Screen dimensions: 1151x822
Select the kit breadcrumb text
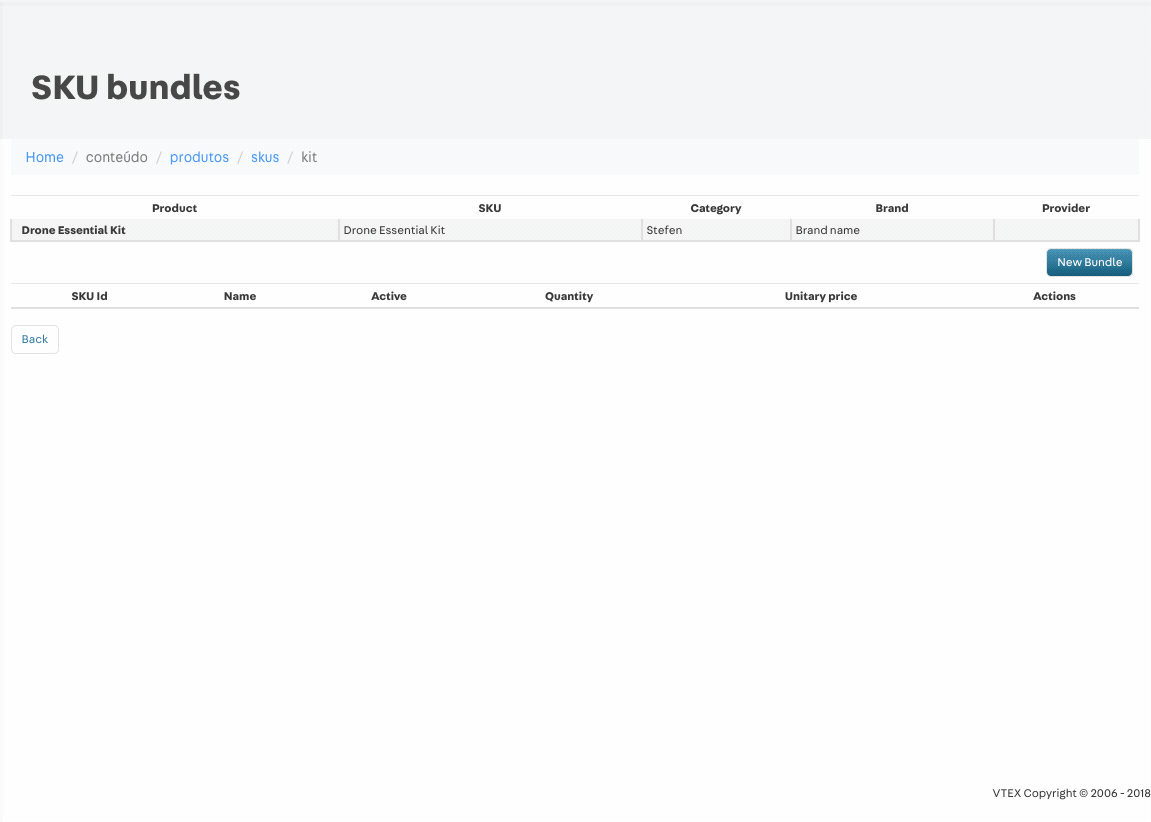[x=309, y=157]
